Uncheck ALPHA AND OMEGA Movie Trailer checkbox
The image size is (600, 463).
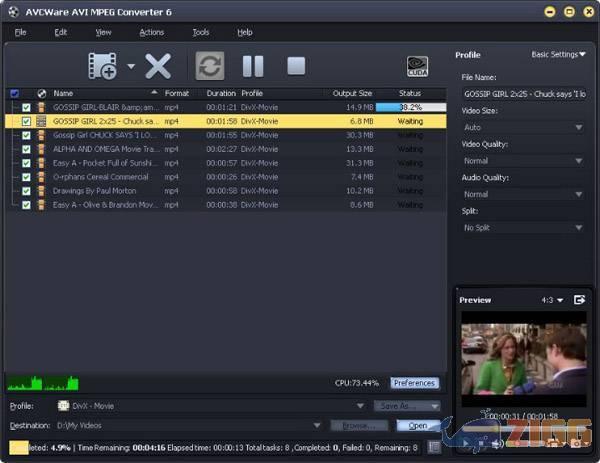(x=27, y=149)
